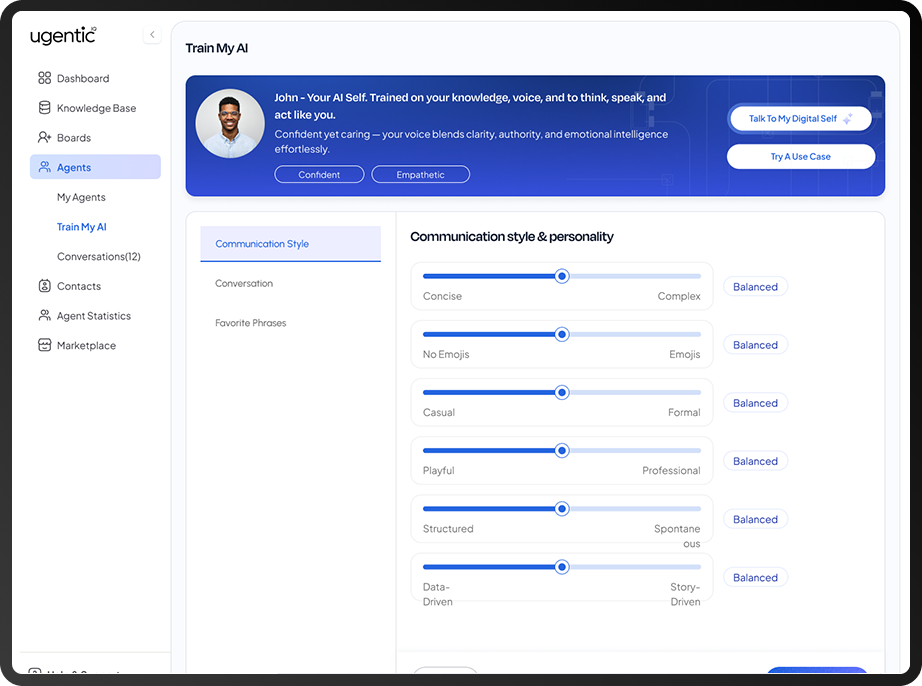Click the ugentic logo

[x=63, y=36]
